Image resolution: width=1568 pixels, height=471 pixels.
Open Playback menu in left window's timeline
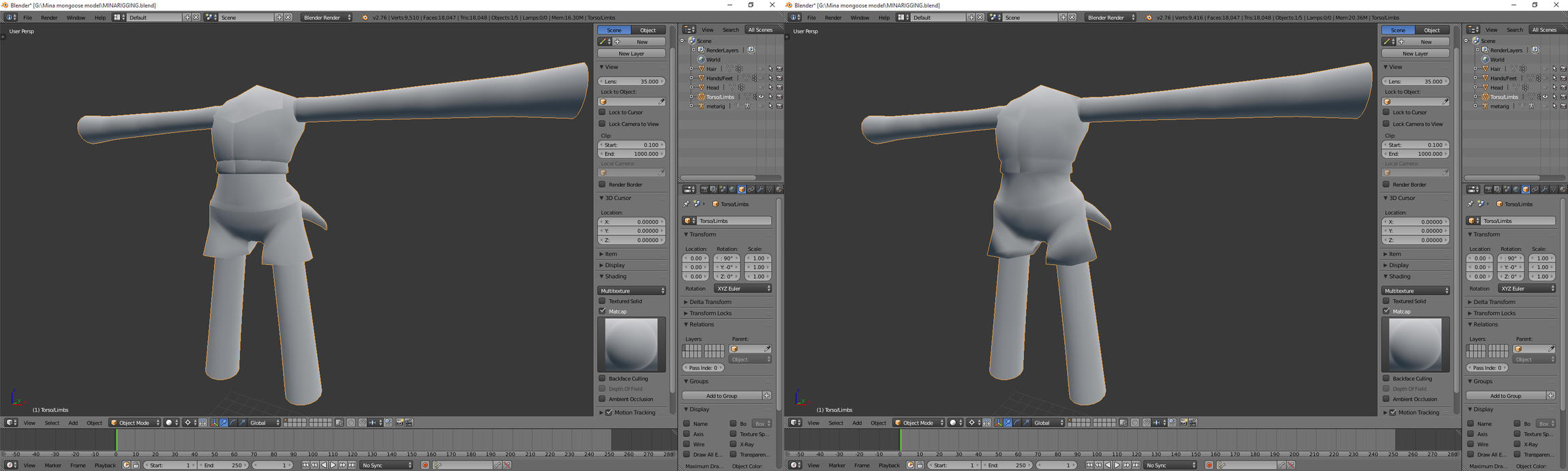point(105,465)
